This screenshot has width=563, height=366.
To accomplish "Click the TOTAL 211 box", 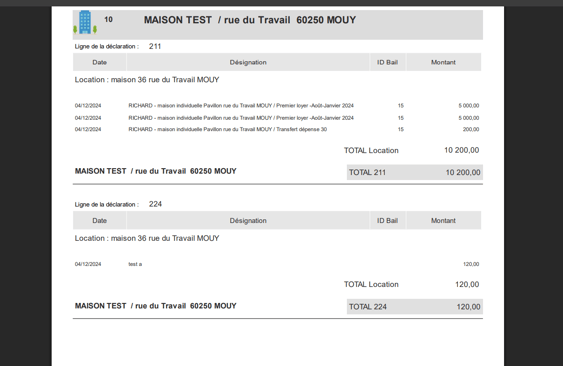I will (x=415, y=172).
